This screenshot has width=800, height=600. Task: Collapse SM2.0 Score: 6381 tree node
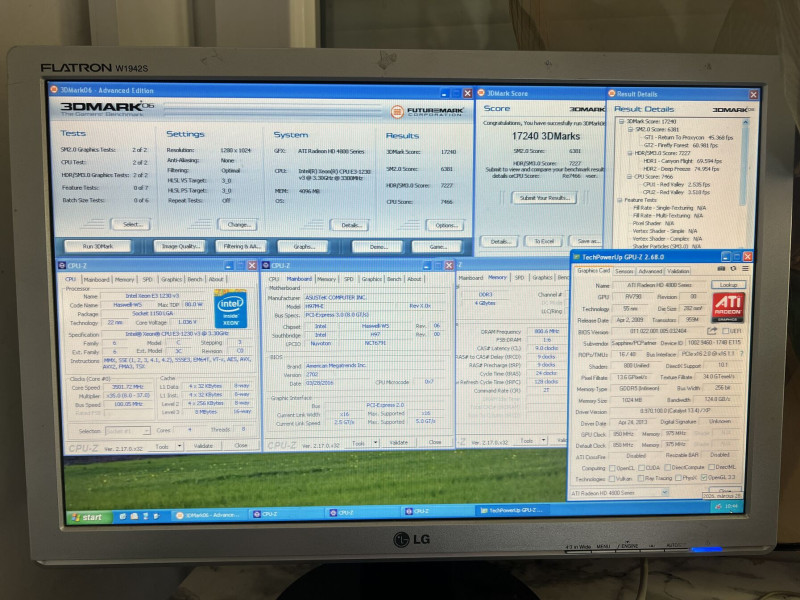630,130
